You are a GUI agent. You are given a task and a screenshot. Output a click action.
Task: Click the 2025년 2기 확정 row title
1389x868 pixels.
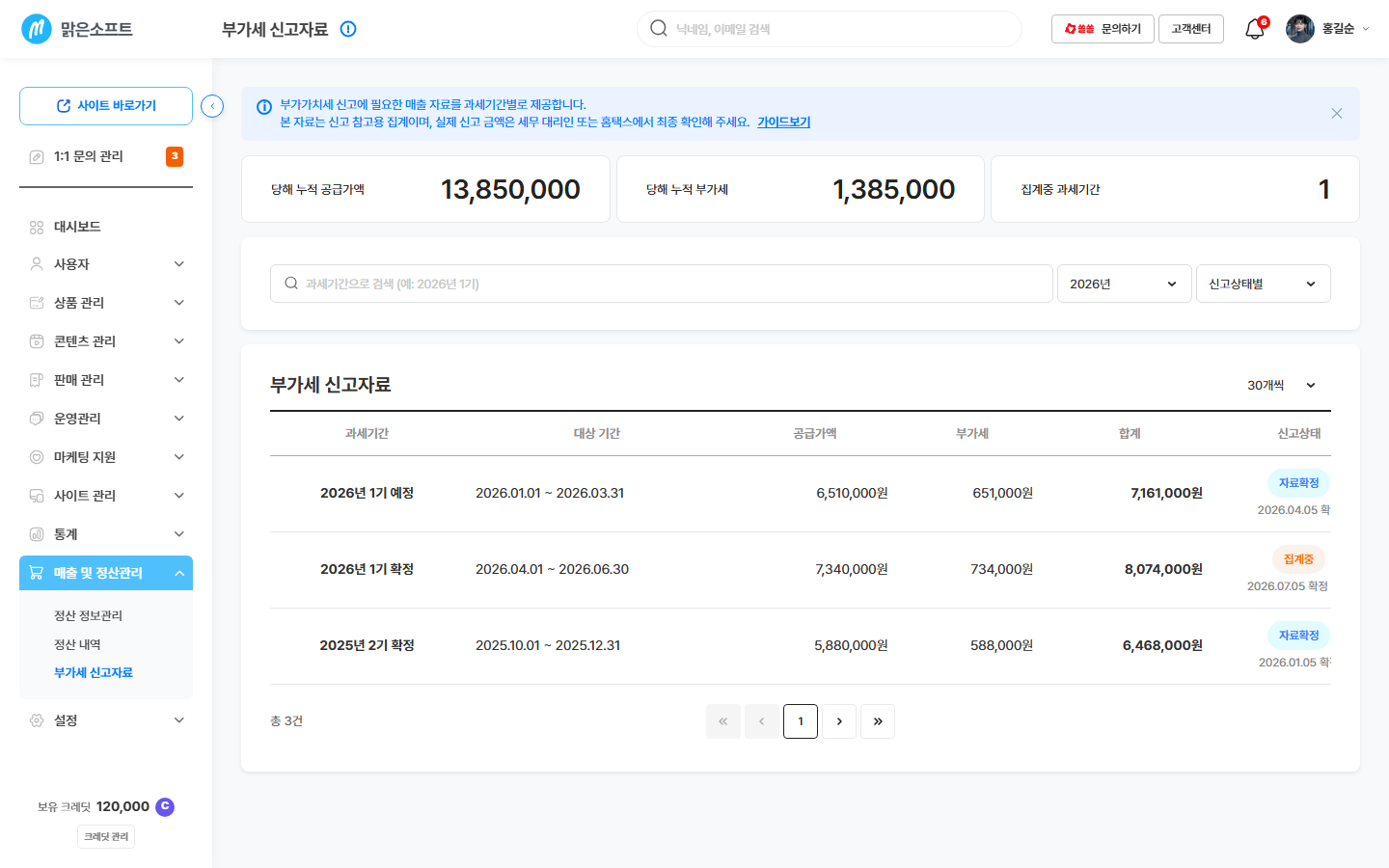pyautogui.click(x=367, y=645)
